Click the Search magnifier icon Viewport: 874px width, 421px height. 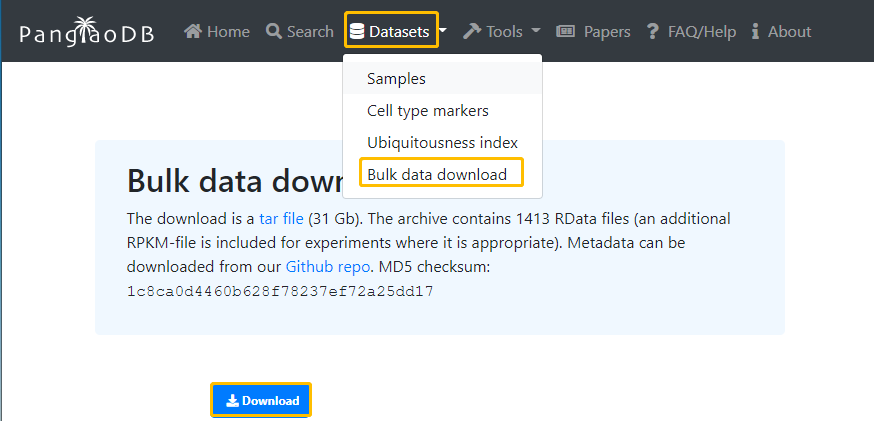[x=274, y=32]
